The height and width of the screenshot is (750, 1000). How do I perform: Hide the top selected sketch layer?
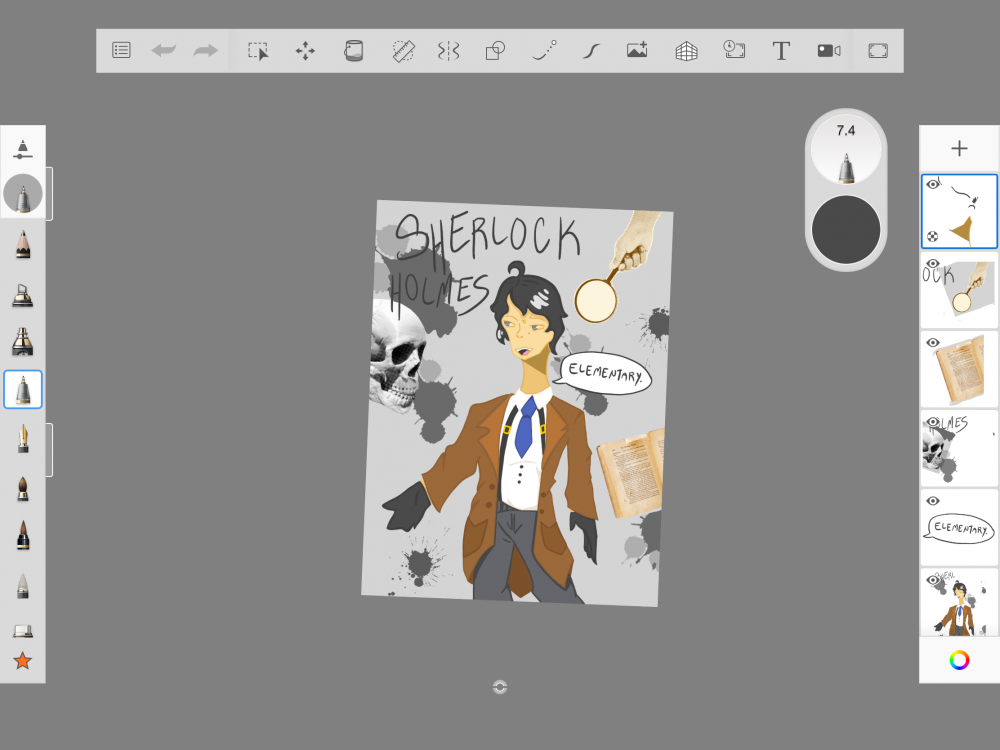click(932, 184)
